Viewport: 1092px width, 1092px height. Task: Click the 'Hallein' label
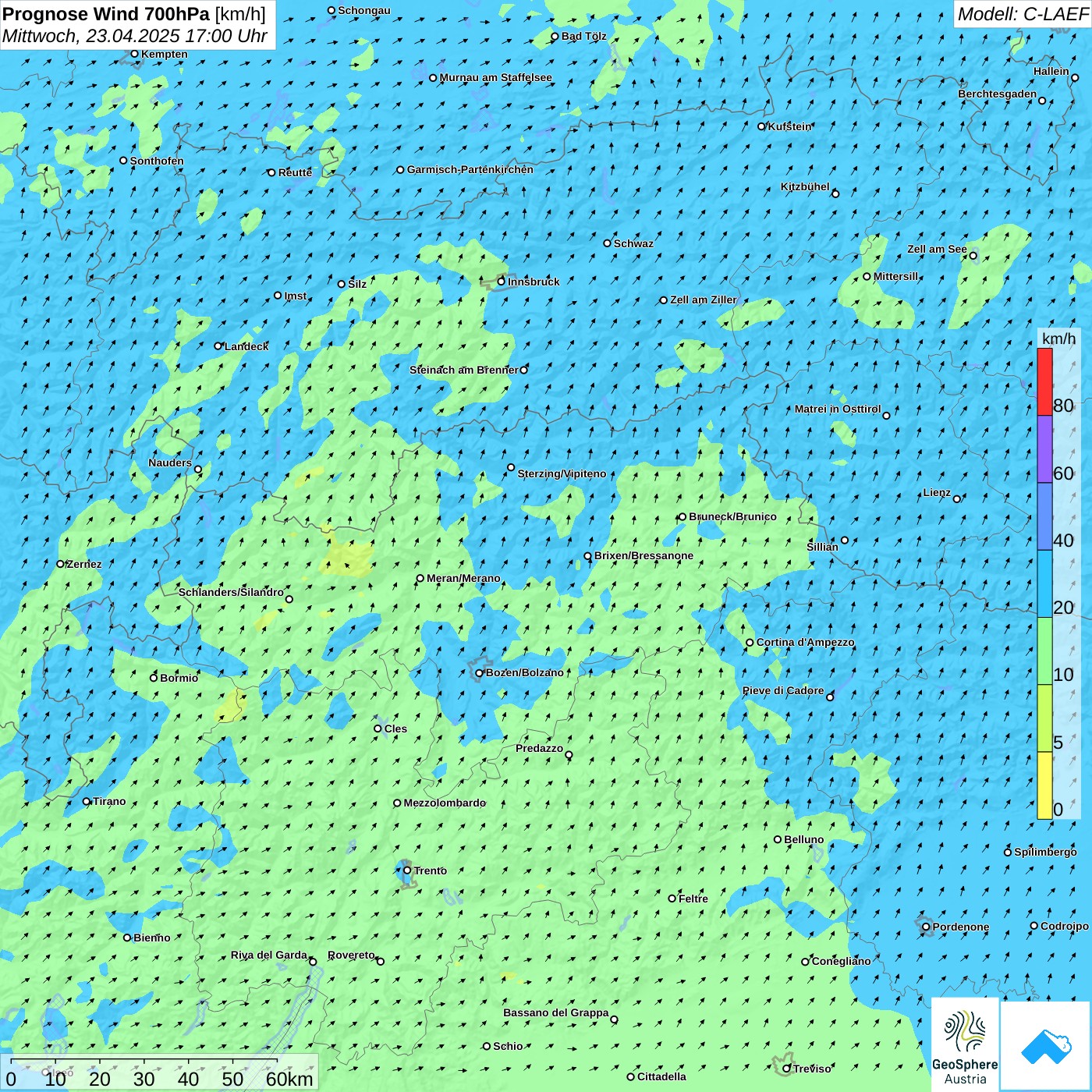(x=1051, y=71)
